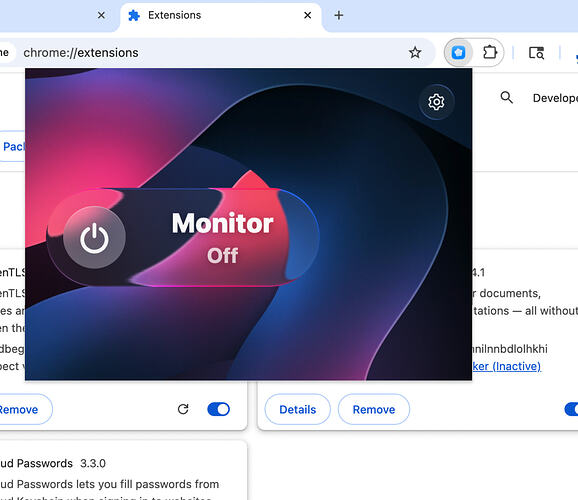
Task: Click the tab search icon in toolbar
Action: click(x=536, y=53)
